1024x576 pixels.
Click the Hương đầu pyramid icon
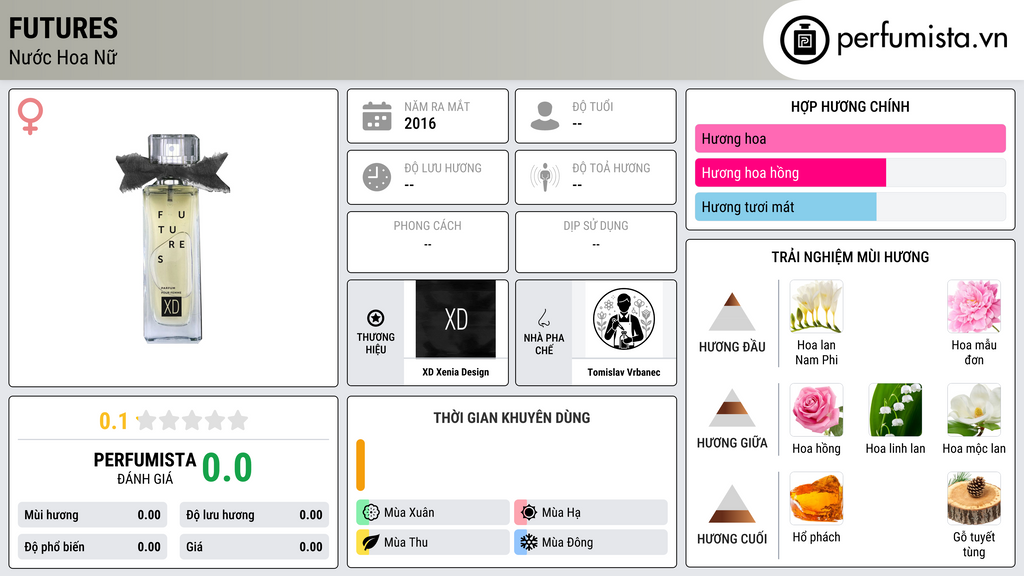click(732, 312)
